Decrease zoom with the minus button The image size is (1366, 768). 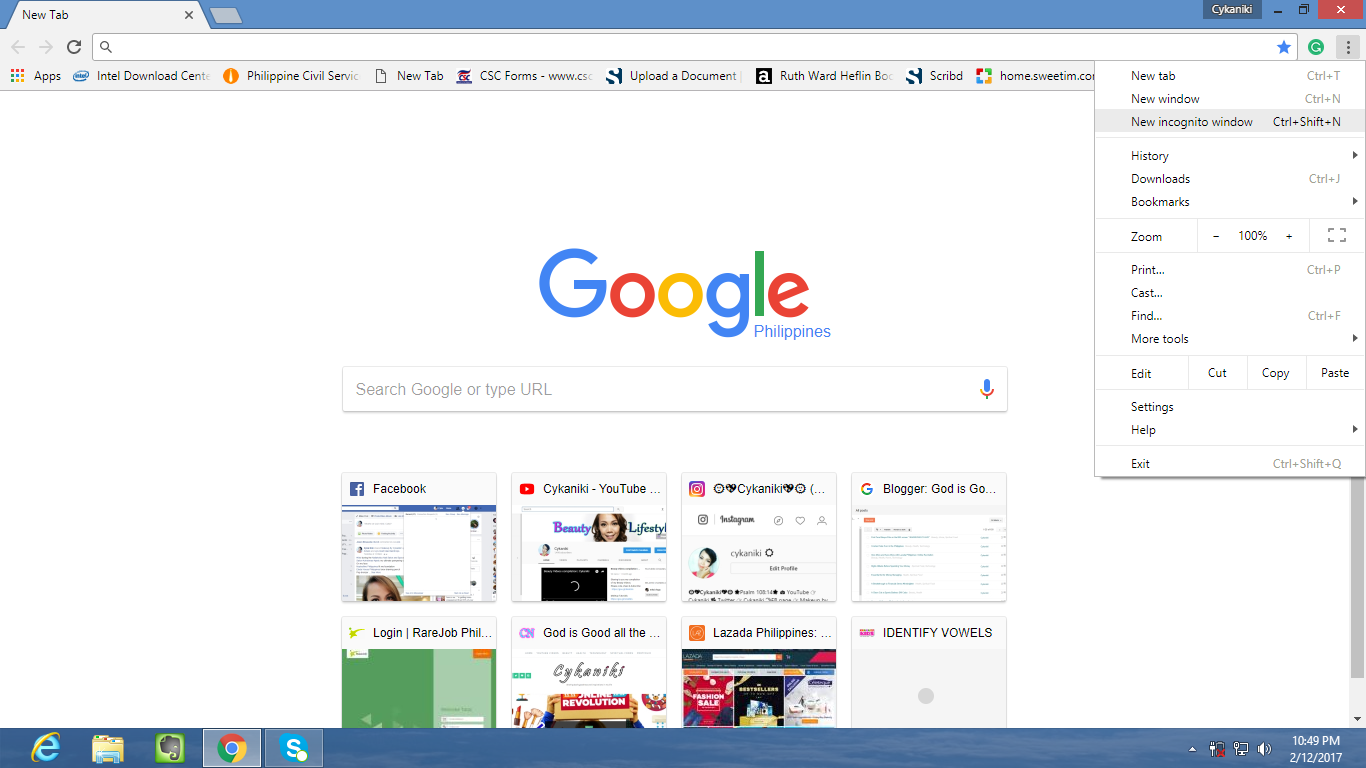1216,236
